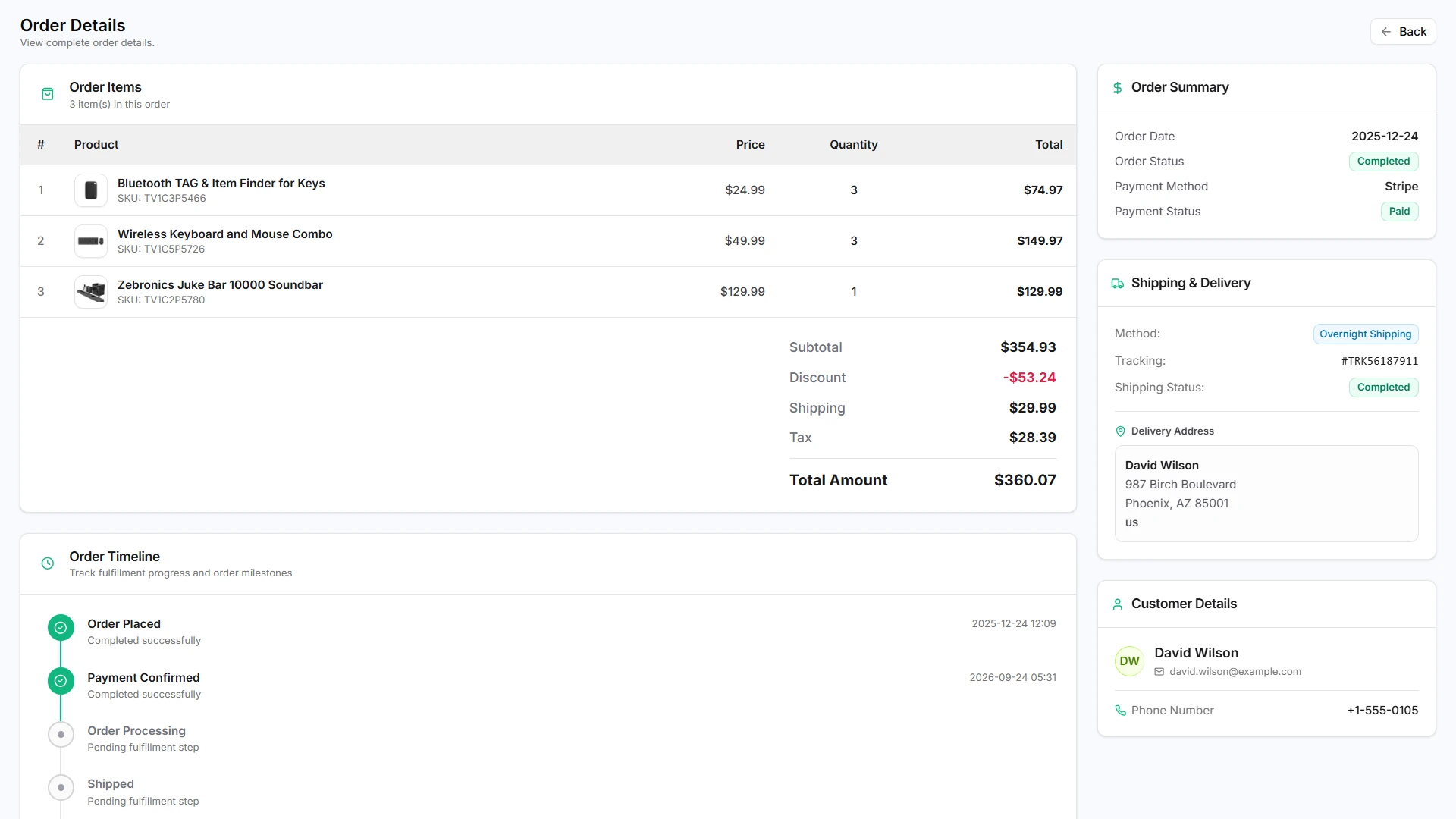Click the map pin icon by Delivery Address

1121,431
